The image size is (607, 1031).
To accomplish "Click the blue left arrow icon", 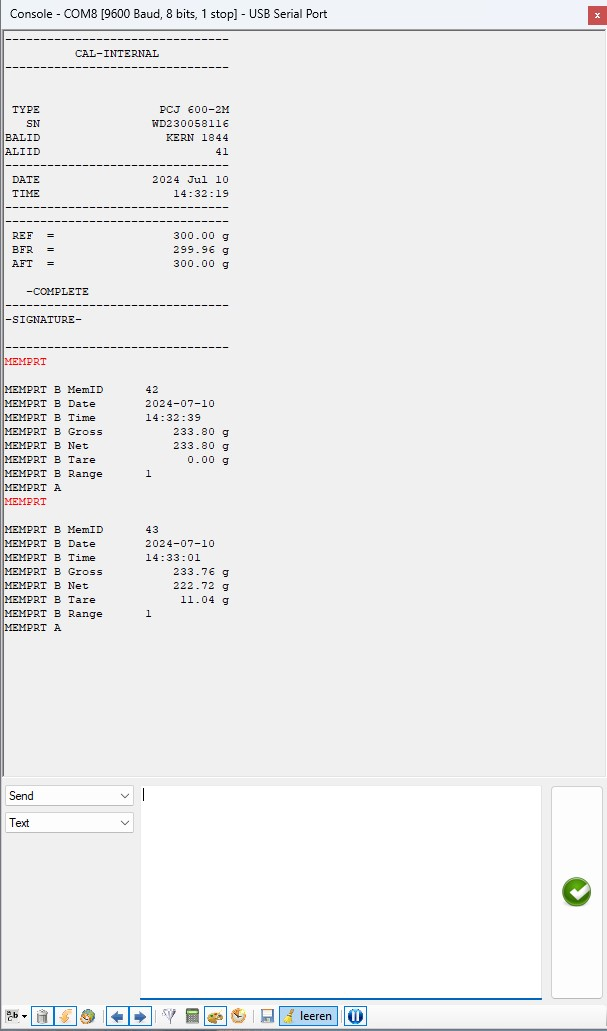I will click(117, 1016).
